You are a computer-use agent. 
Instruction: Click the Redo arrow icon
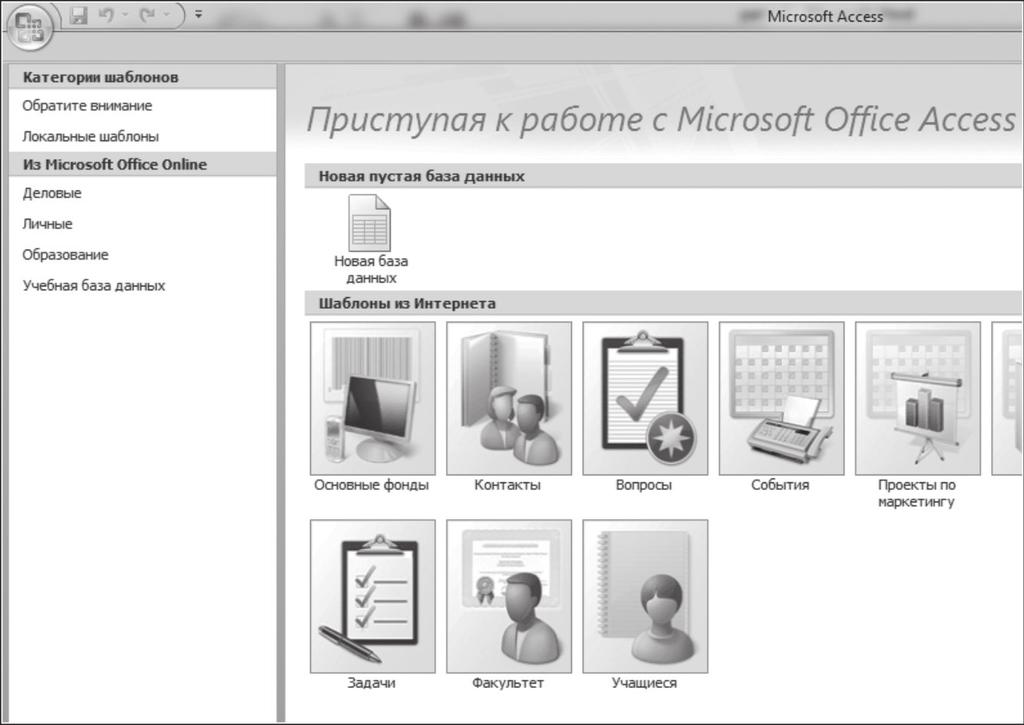148,14
